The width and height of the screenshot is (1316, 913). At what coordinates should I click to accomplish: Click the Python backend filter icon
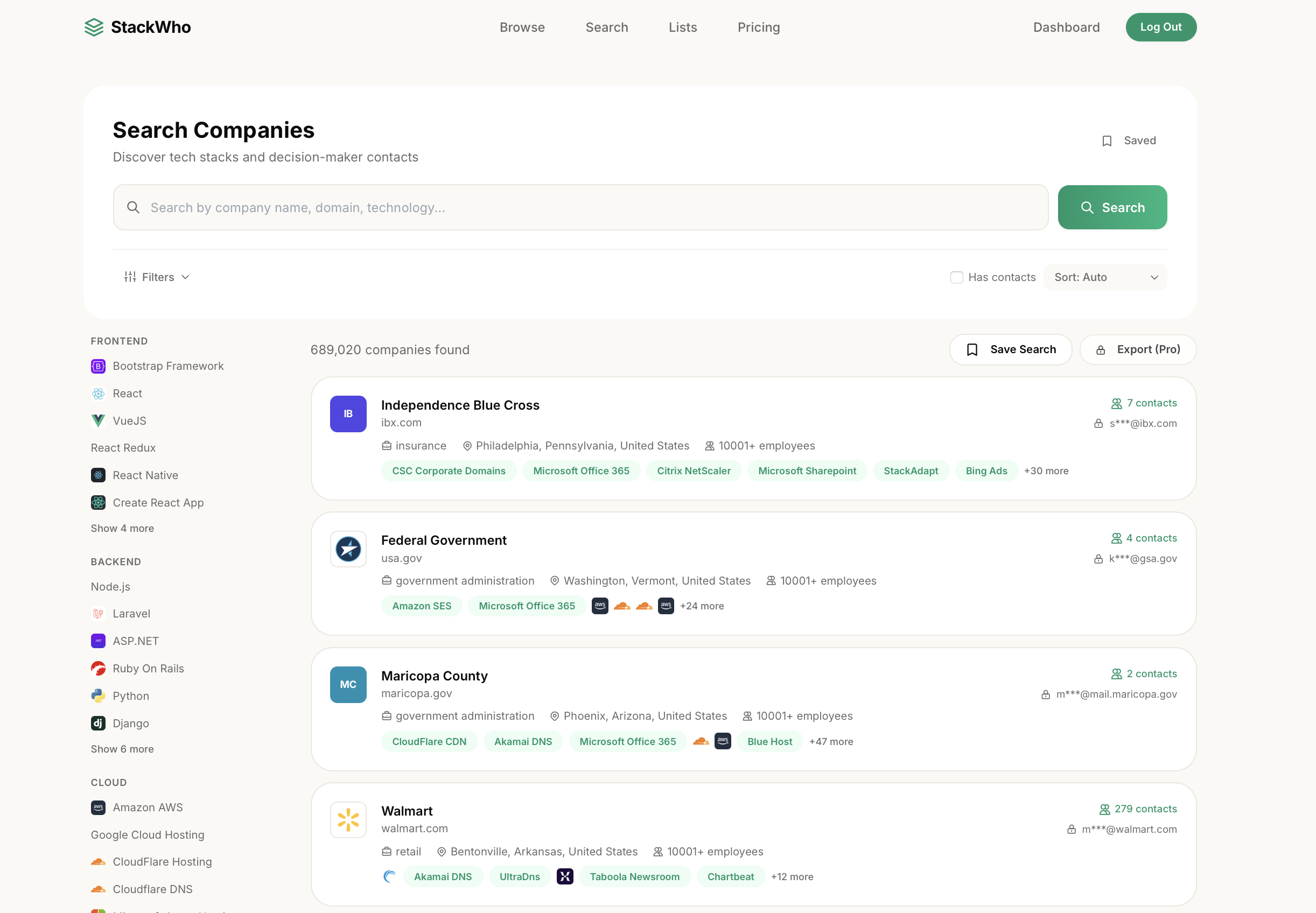coord(98,695)
